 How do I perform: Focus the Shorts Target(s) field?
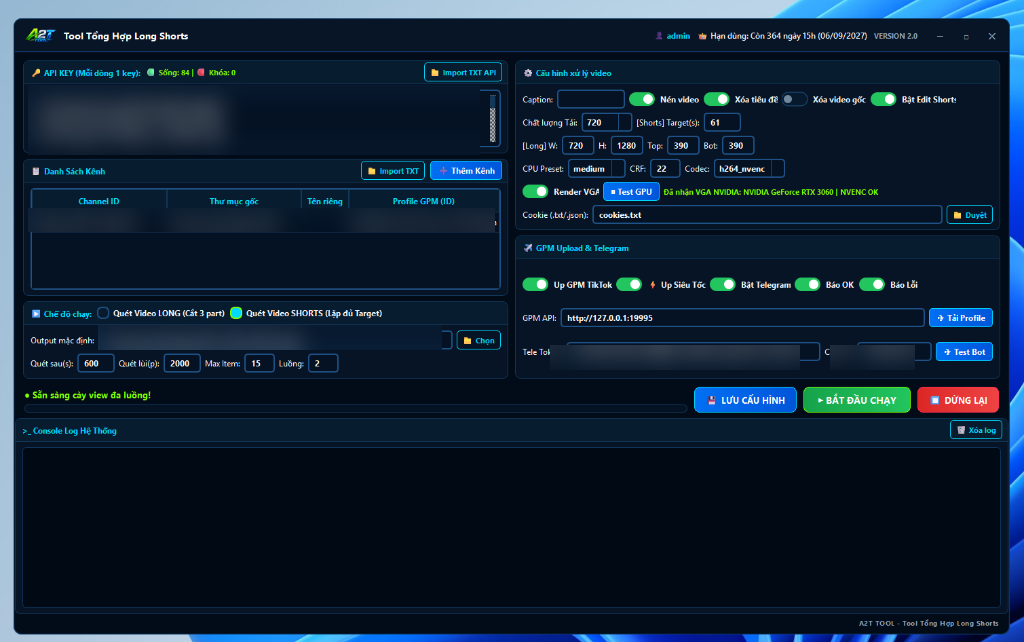(x=722, y=122)
